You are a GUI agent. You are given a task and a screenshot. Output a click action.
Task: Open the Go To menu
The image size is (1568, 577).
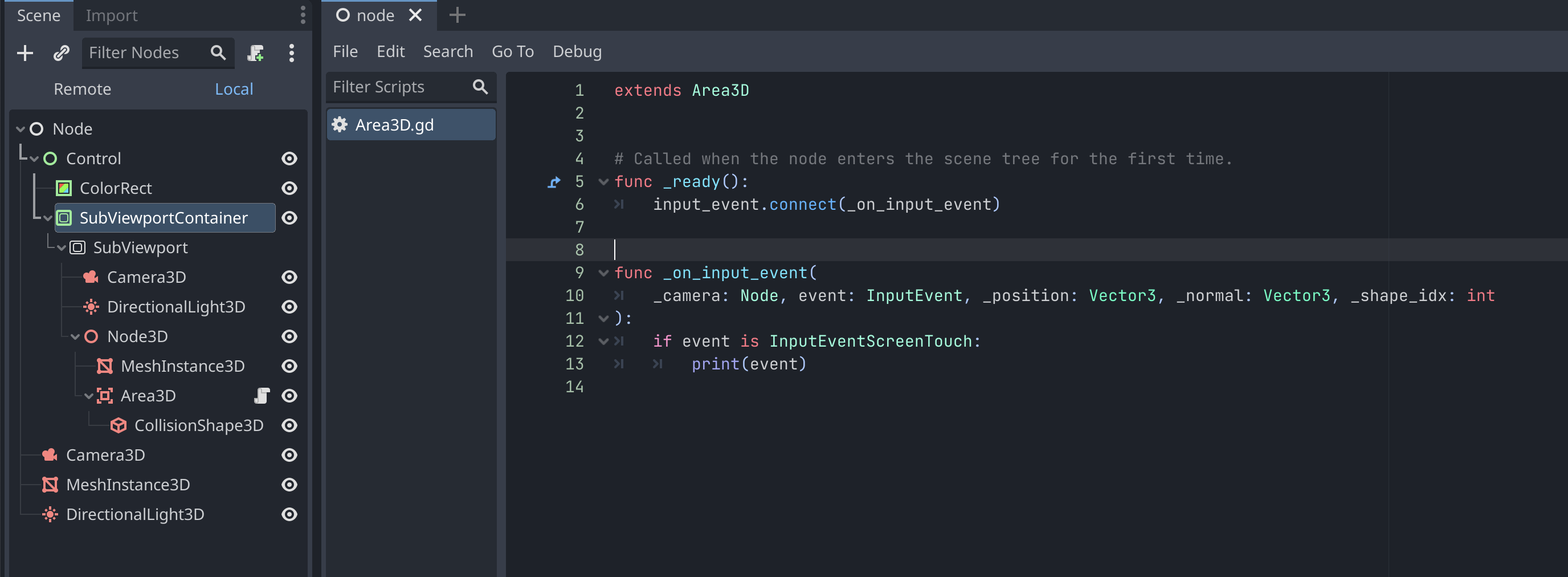point(513,51)
